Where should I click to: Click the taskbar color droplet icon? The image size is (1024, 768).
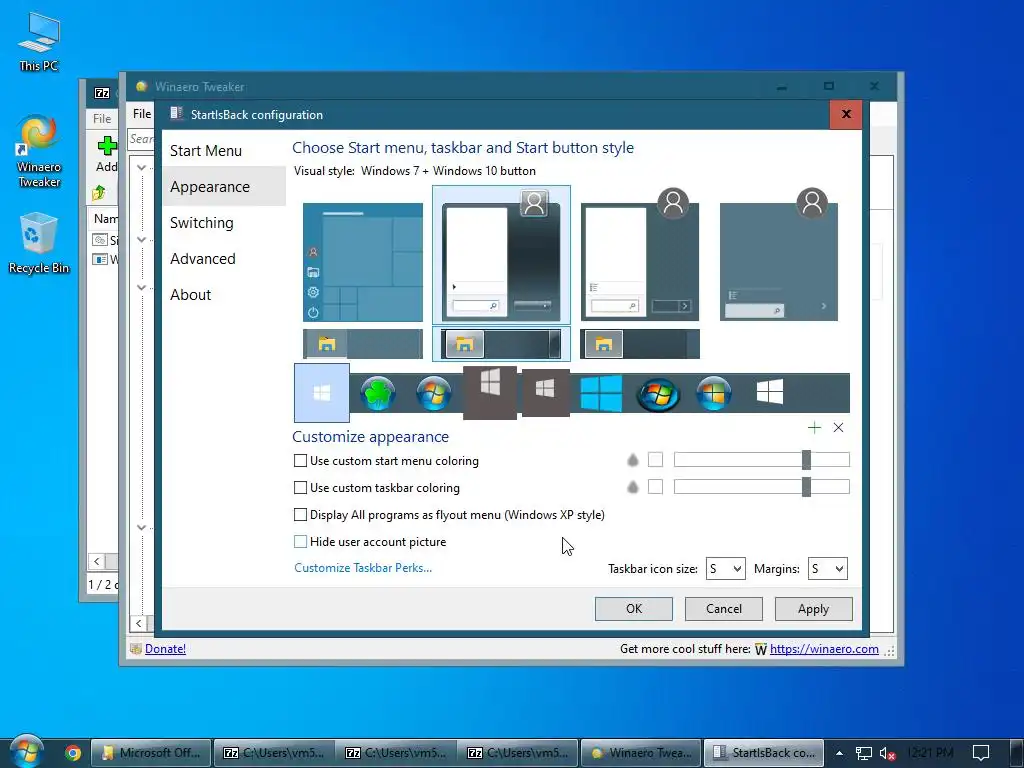(x=632, y=487)
